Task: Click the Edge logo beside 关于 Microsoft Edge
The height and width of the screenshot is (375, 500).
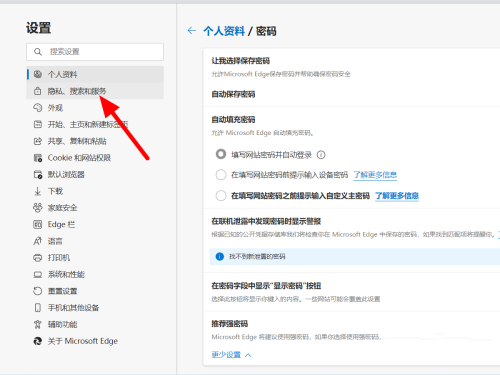Action: tap(38, 341)
